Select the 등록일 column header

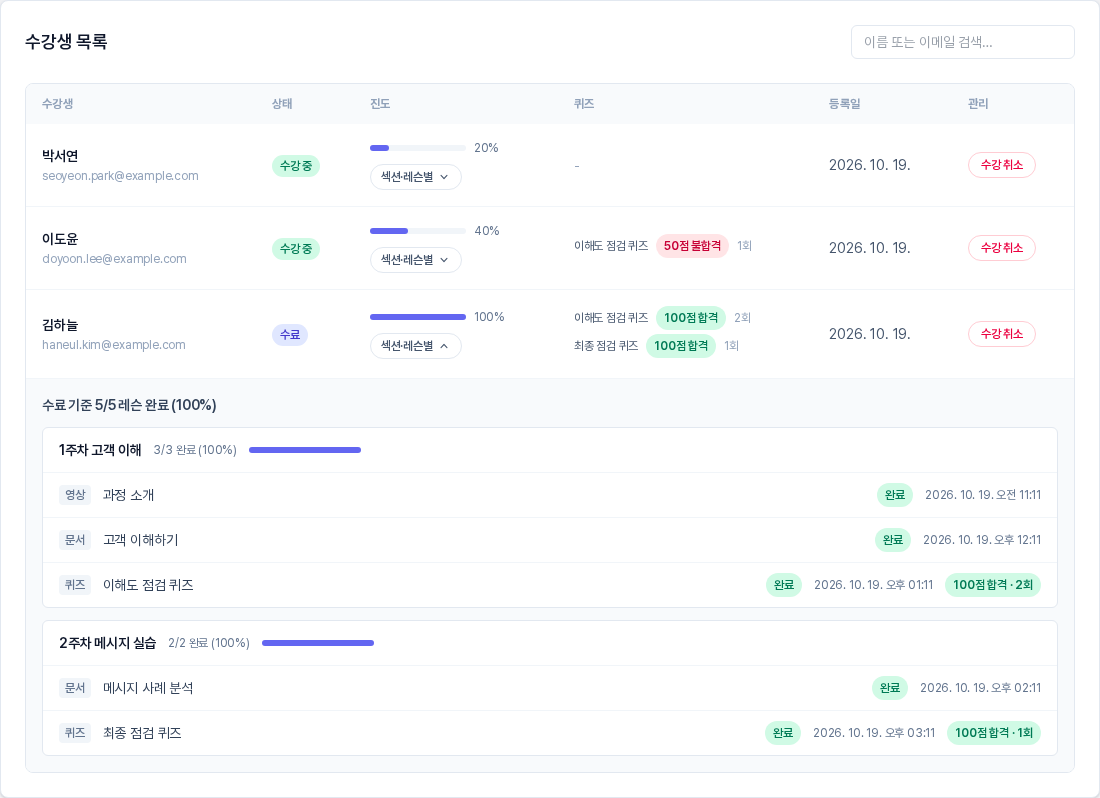pos(845,104)
